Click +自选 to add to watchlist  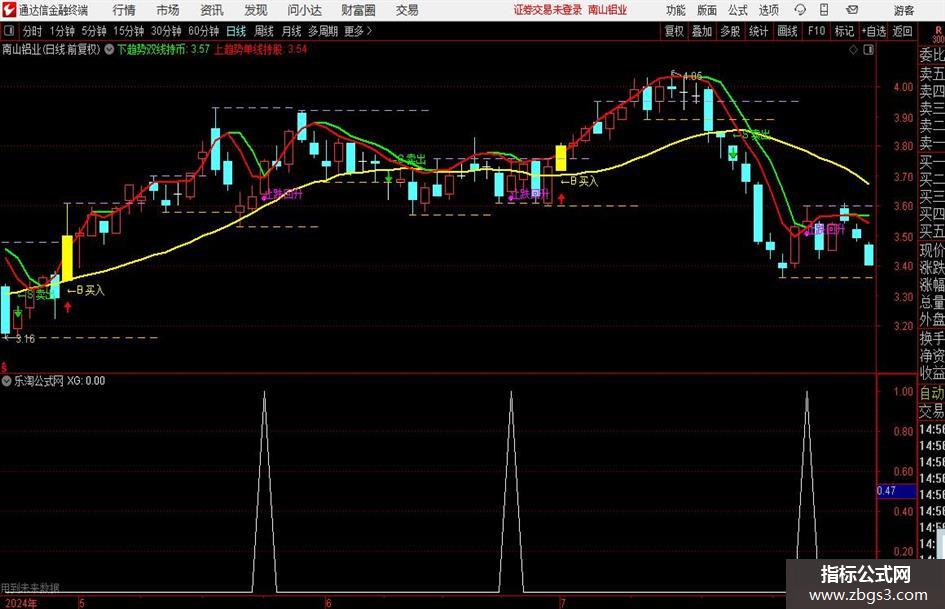click(x=873, y=31)
